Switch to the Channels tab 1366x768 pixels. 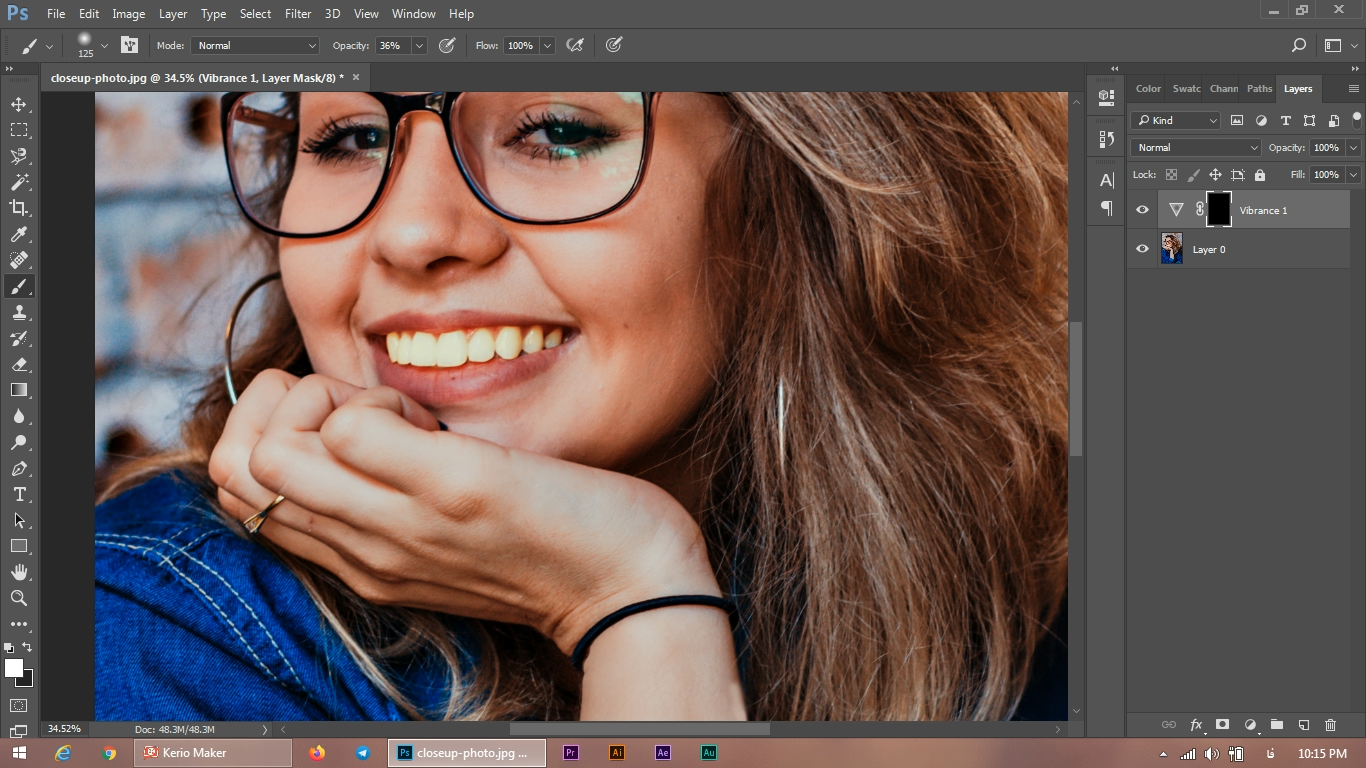click(1223, 88)
